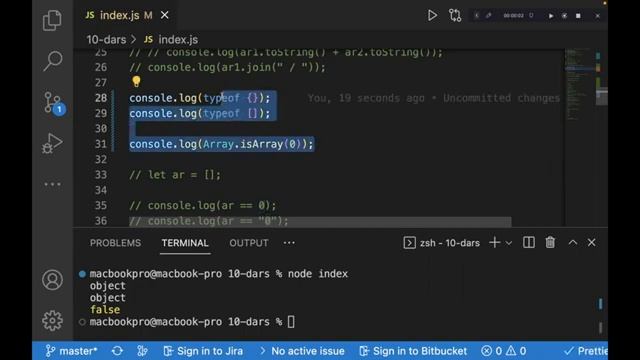The height and width of the screenshot is (360, 640).
Task: Click line number 34 in gutter
Action: (x=101, y=190)
